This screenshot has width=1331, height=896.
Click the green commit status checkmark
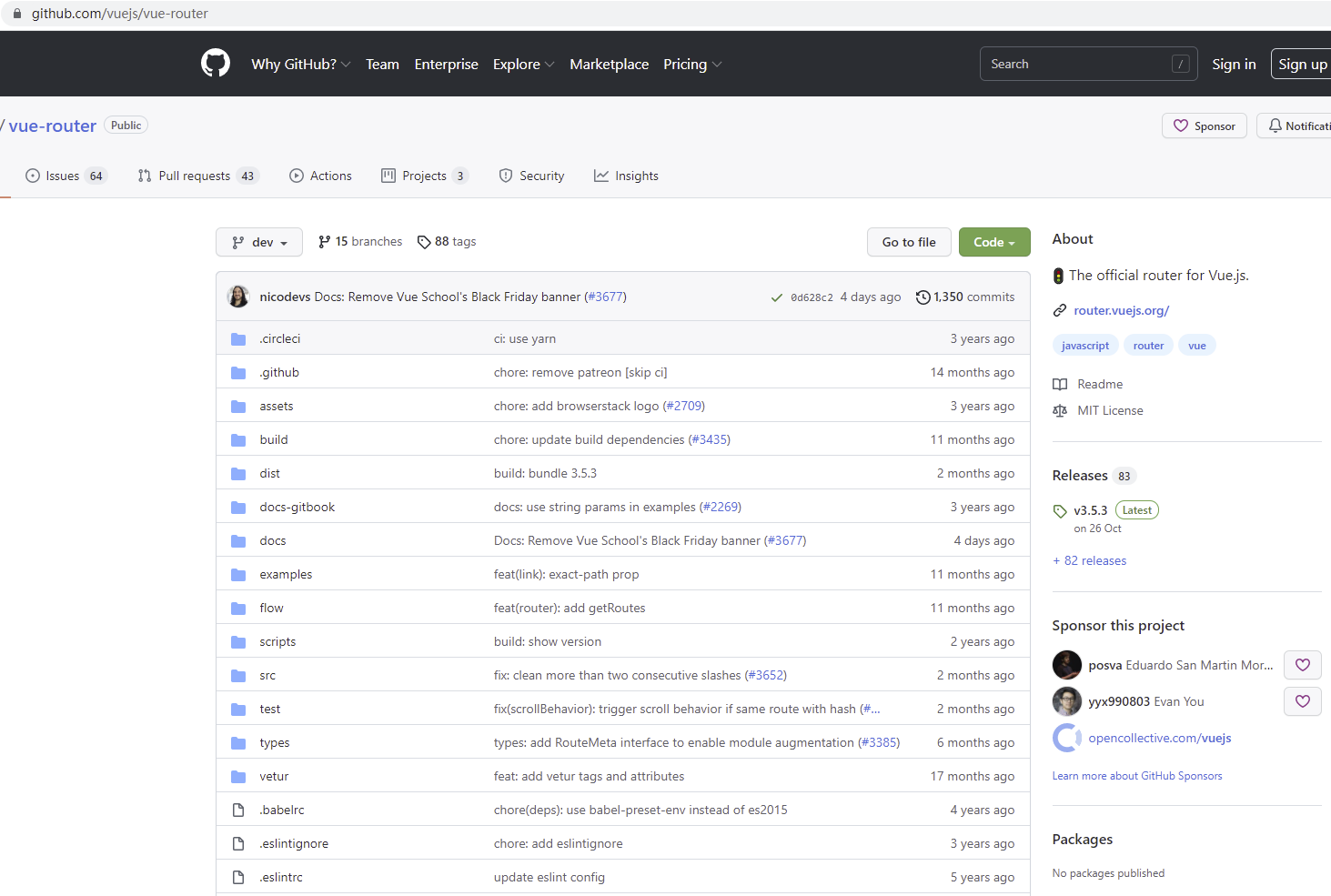[x=777, y=297]
